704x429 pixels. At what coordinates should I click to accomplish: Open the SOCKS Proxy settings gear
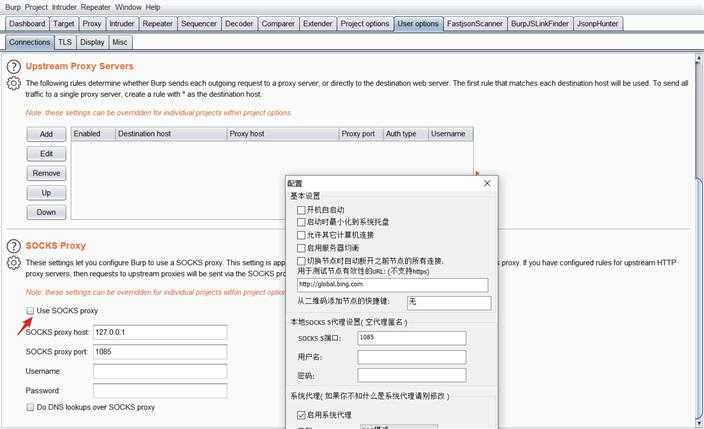(14, 263)
